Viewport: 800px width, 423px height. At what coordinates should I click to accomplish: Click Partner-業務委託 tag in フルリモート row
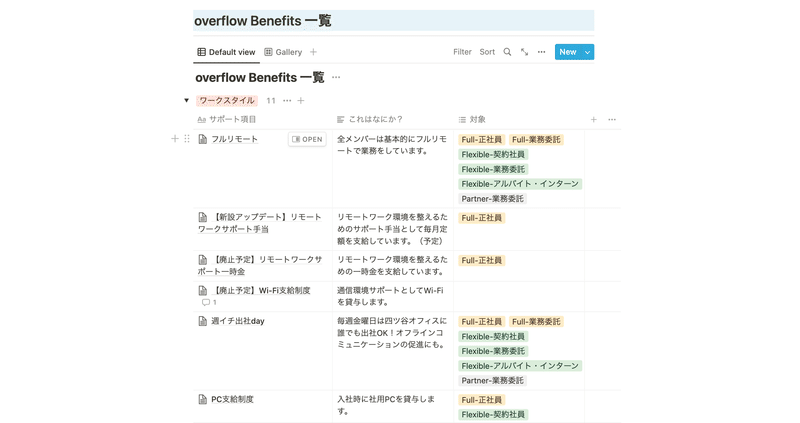(492, 198)
